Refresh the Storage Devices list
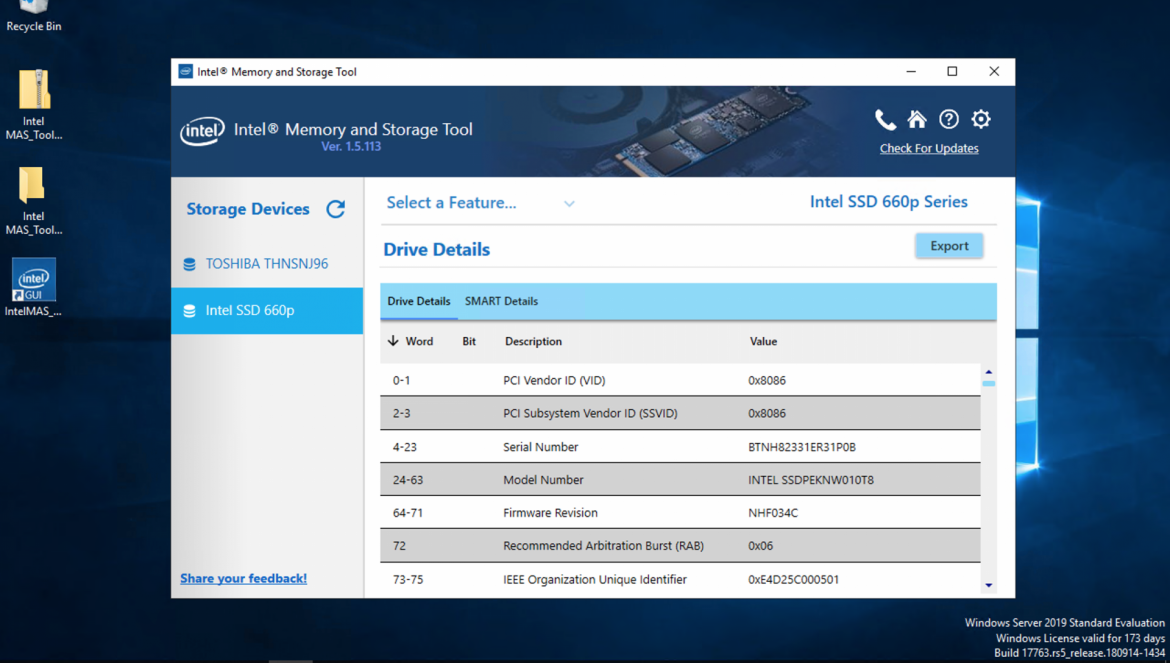The image size is (1170, 663). point(336,209)
